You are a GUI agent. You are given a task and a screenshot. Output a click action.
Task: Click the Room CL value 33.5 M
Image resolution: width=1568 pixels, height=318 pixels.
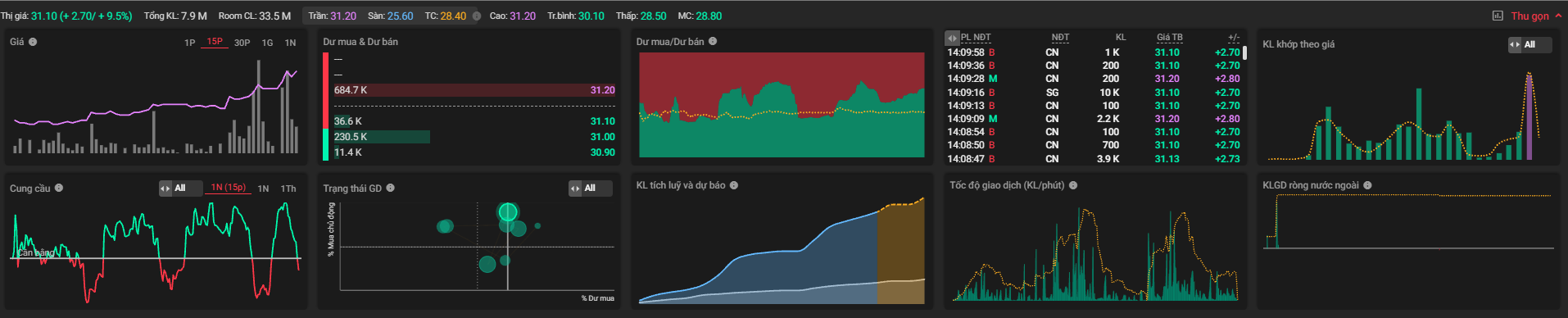pos(274,16)
